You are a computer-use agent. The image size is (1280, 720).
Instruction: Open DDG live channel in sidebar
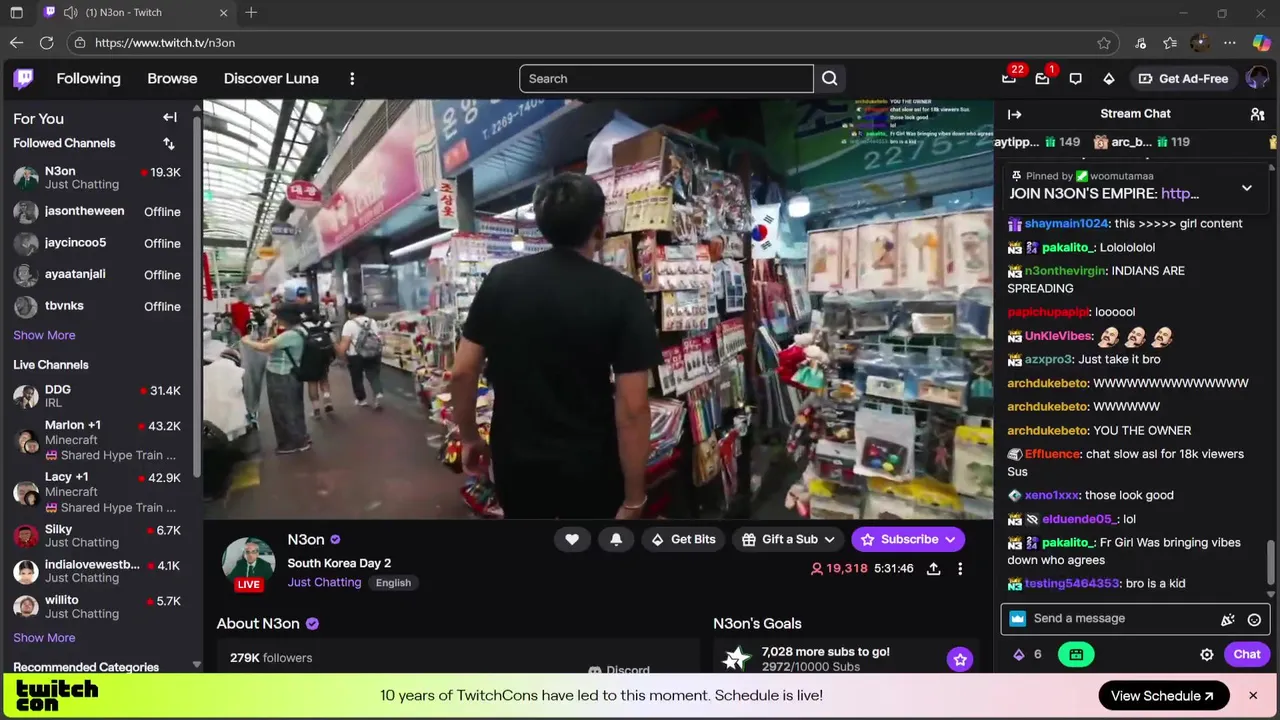click(97, 396)
